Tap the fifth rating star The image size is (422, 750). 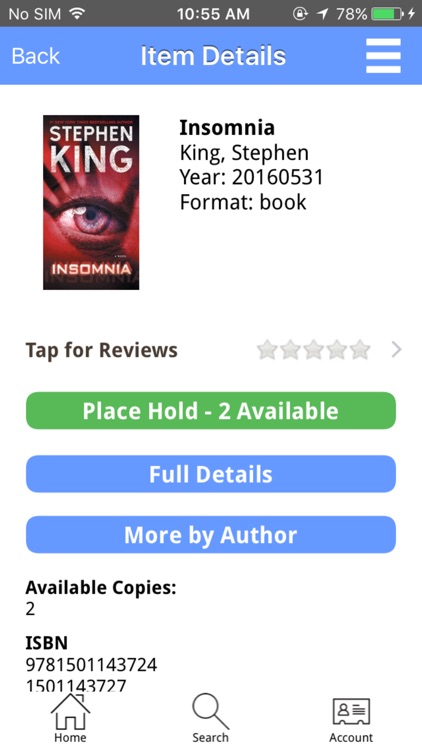click(360, 350)
